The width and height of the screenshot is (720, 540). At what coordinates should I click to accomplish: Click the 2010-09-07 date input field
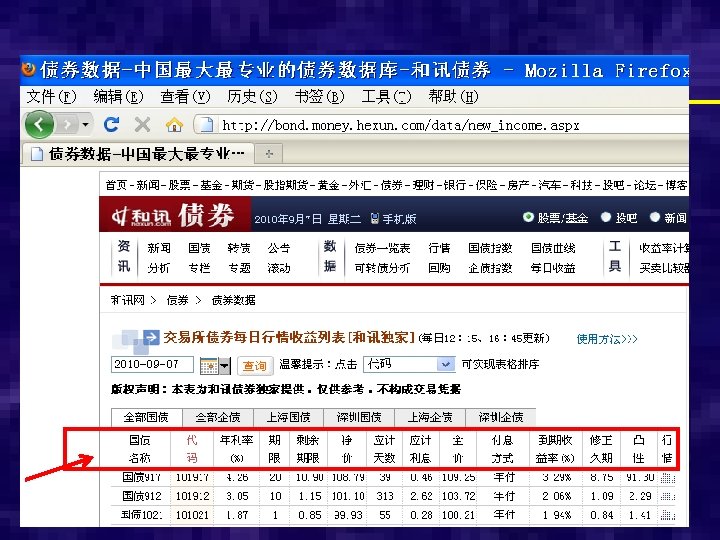(x=152, y=365)
